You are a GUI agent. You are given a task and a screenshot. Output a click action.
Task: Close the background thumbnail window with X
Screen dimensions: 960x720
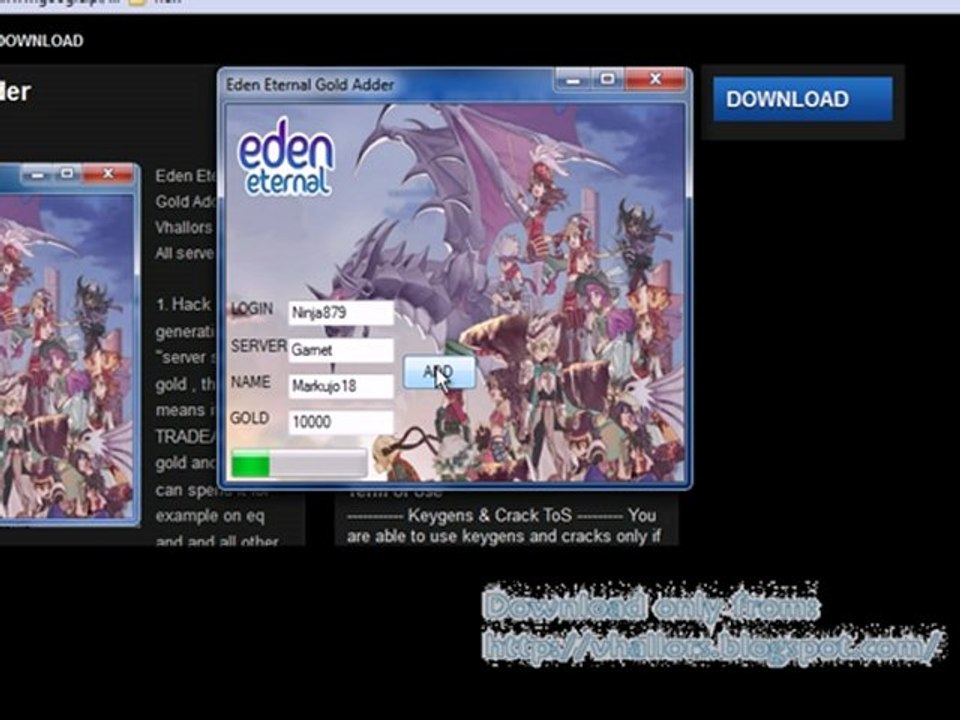(108, 174)
